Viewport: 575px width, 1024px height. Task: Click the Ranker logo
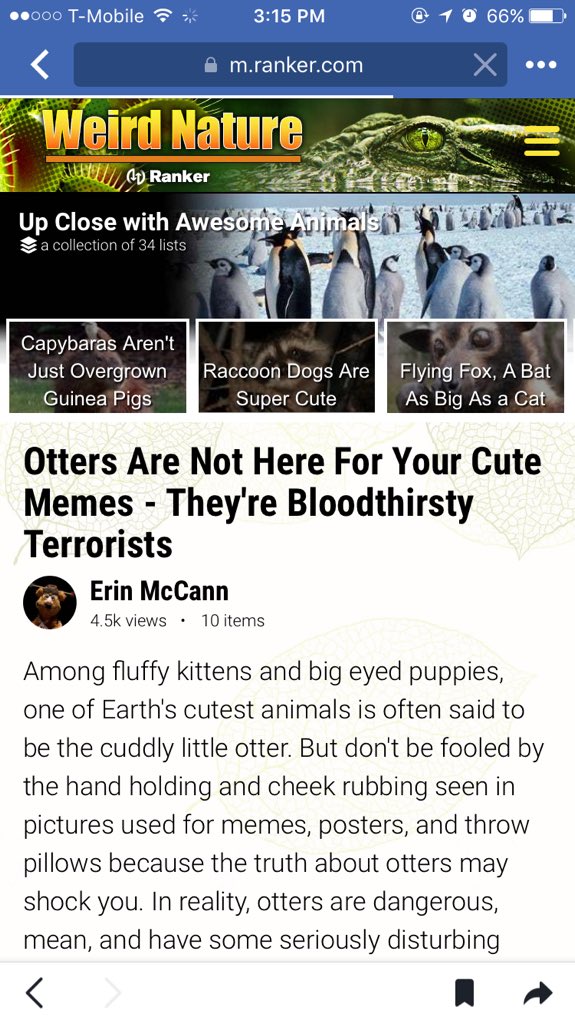(169, 176)
